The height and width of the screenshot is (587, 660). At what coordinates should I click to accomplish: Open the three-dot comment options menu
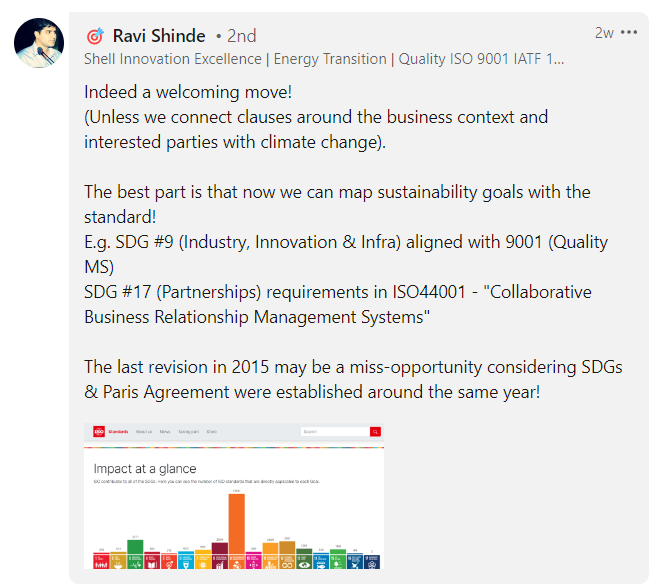click(x=629, y=32)
